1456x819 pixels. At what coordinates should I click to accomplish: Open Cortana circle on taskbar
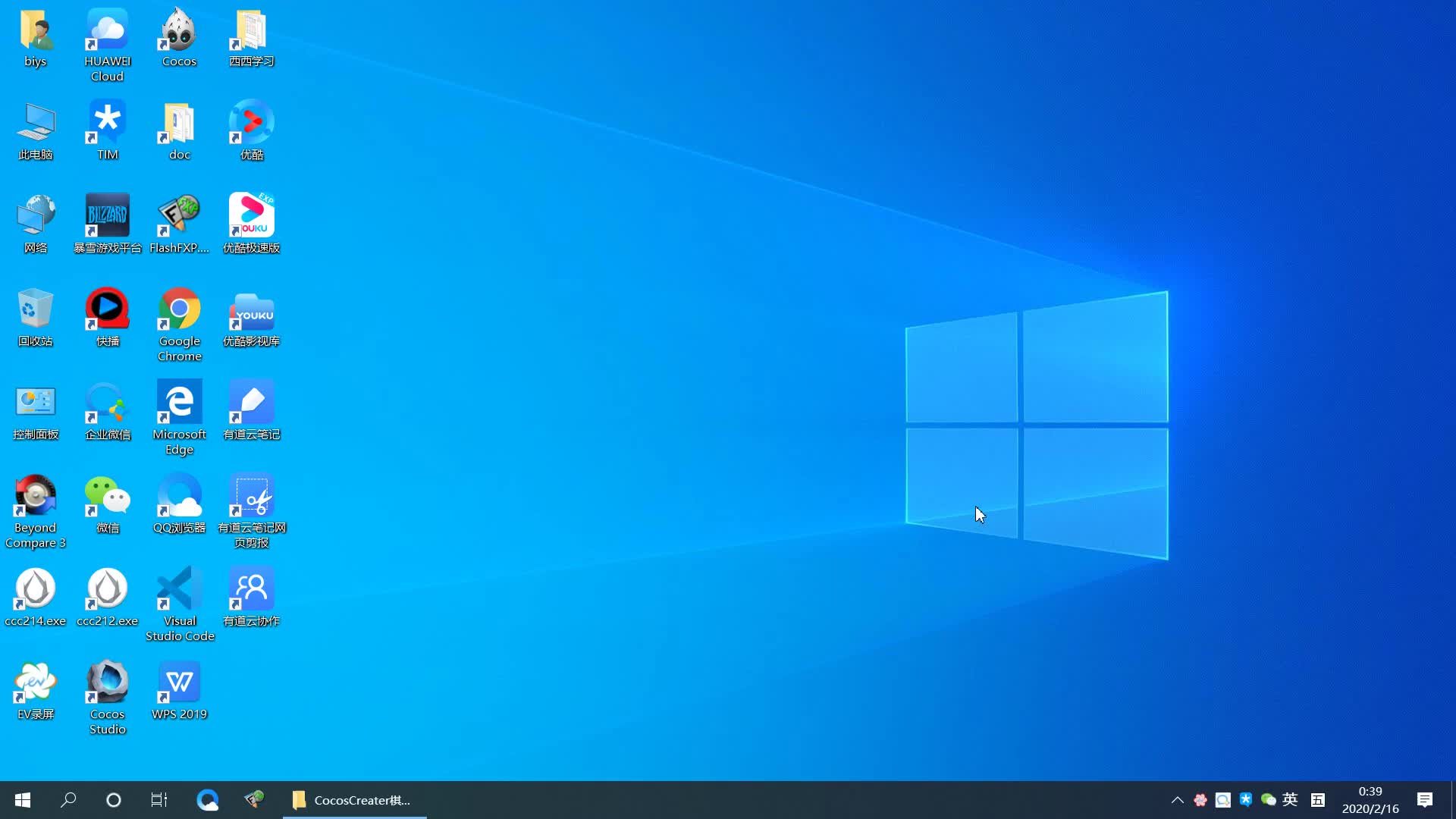pyautogui.click(x=114, y=800)
